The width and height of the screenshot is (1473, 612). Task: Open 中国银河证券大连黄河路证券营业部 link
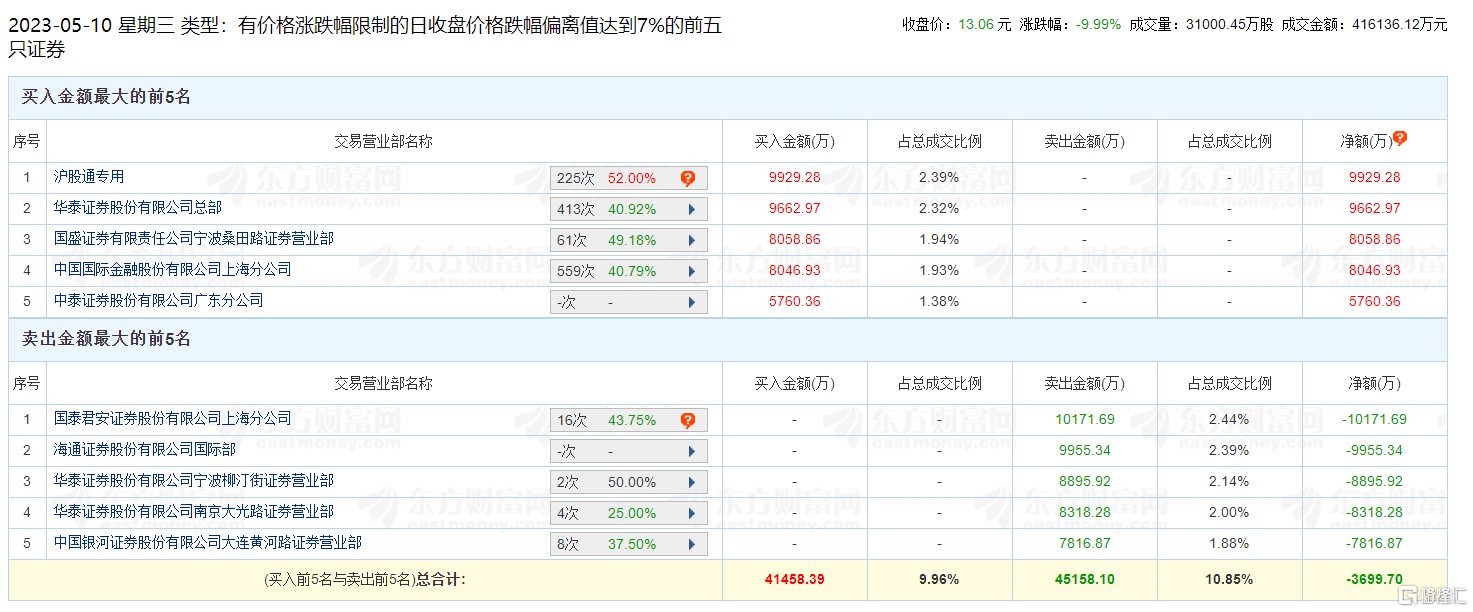coord(208,543)
